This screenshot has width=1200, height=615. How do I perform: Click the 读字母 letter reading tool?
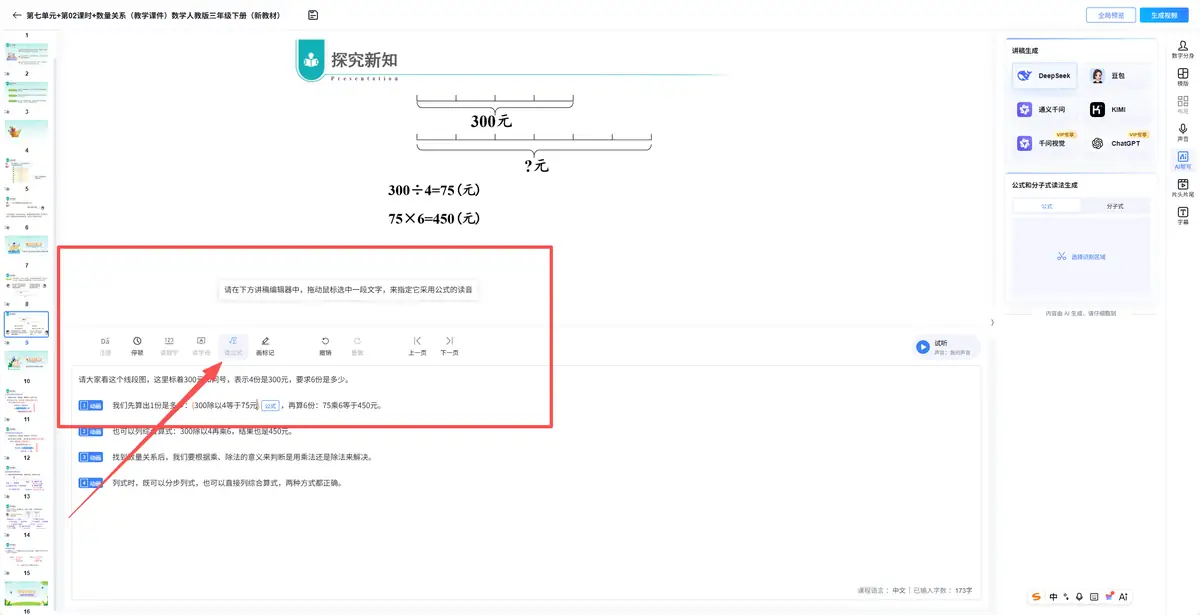(201, 346)
